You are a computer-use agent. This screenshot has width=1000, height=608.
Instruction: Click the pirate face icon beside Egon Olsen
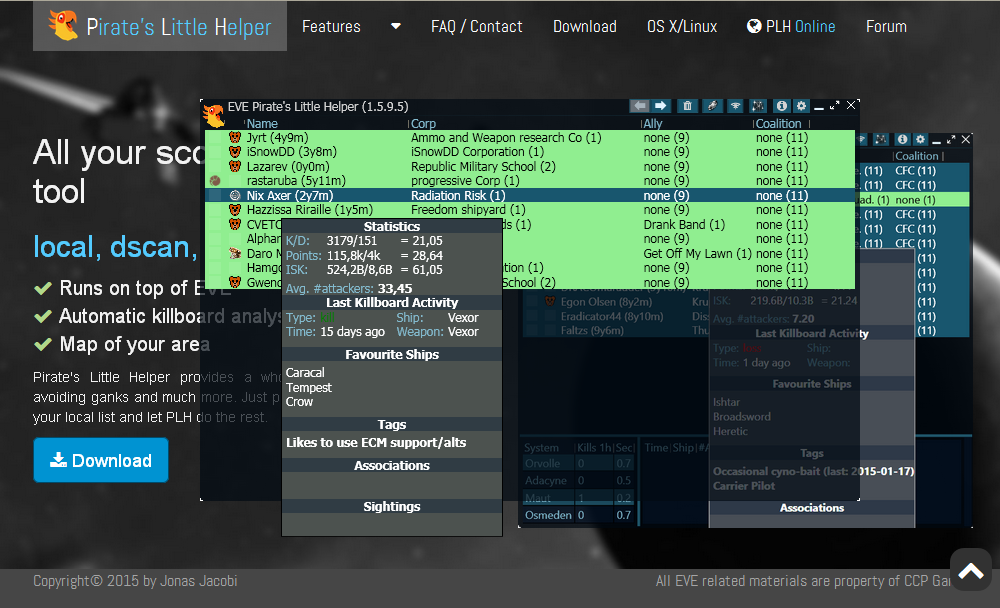pos(550,301)
